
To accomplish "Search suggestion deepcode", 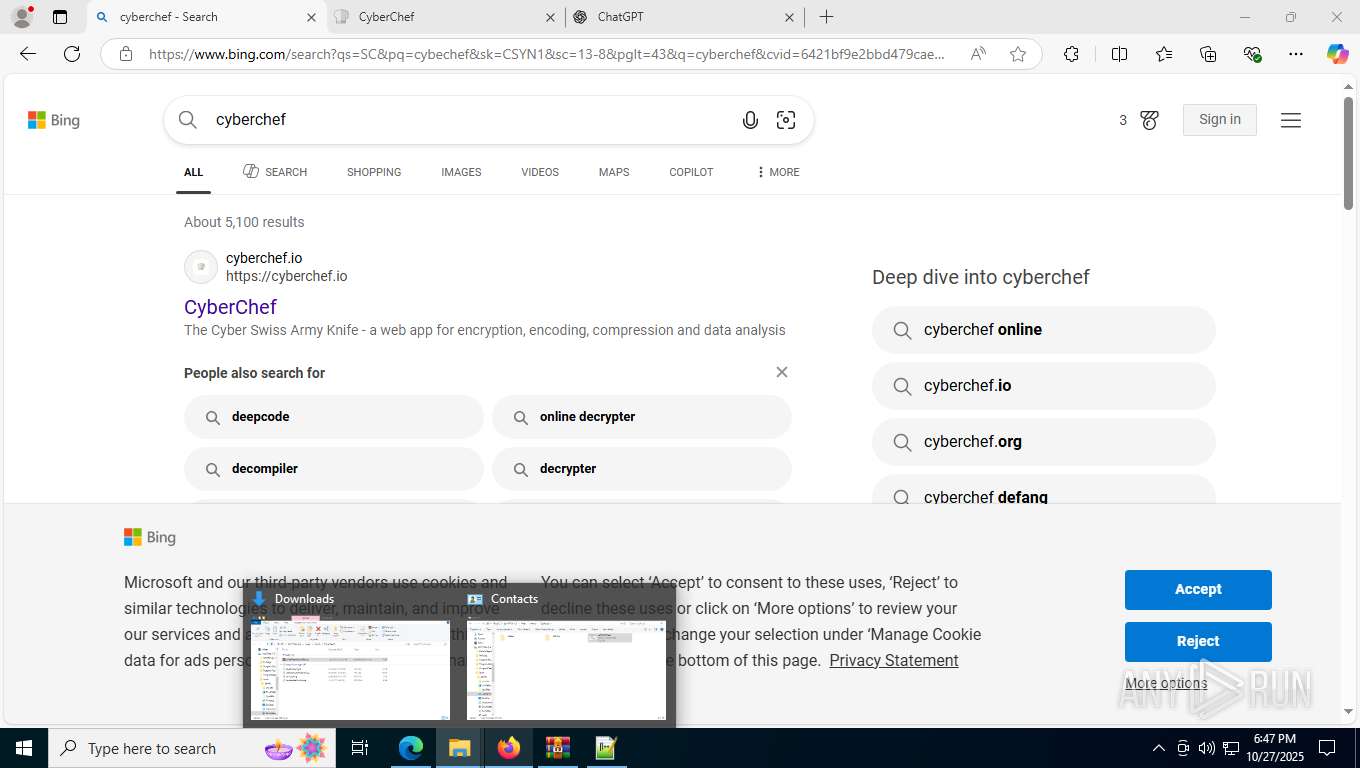I will click(x=334, y=417).
